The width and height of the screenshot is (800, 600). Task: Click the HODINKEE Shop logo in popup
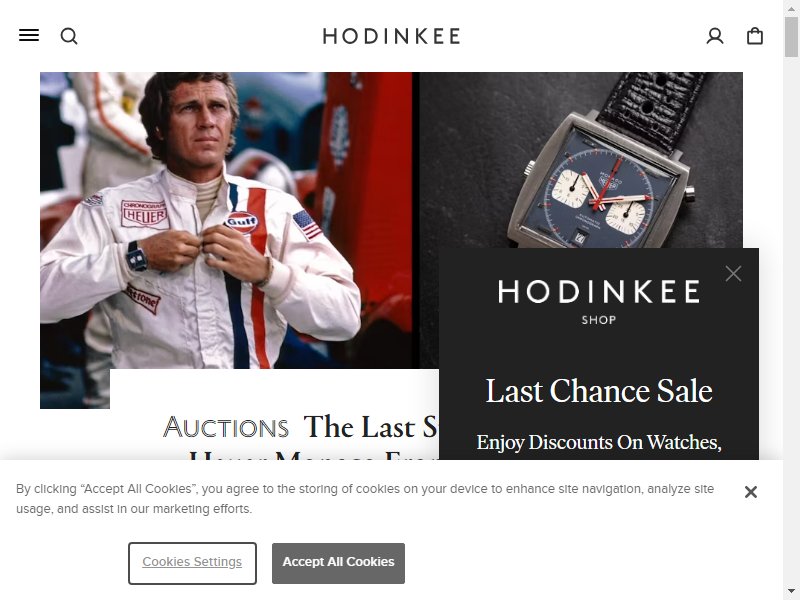pos(598,301)
